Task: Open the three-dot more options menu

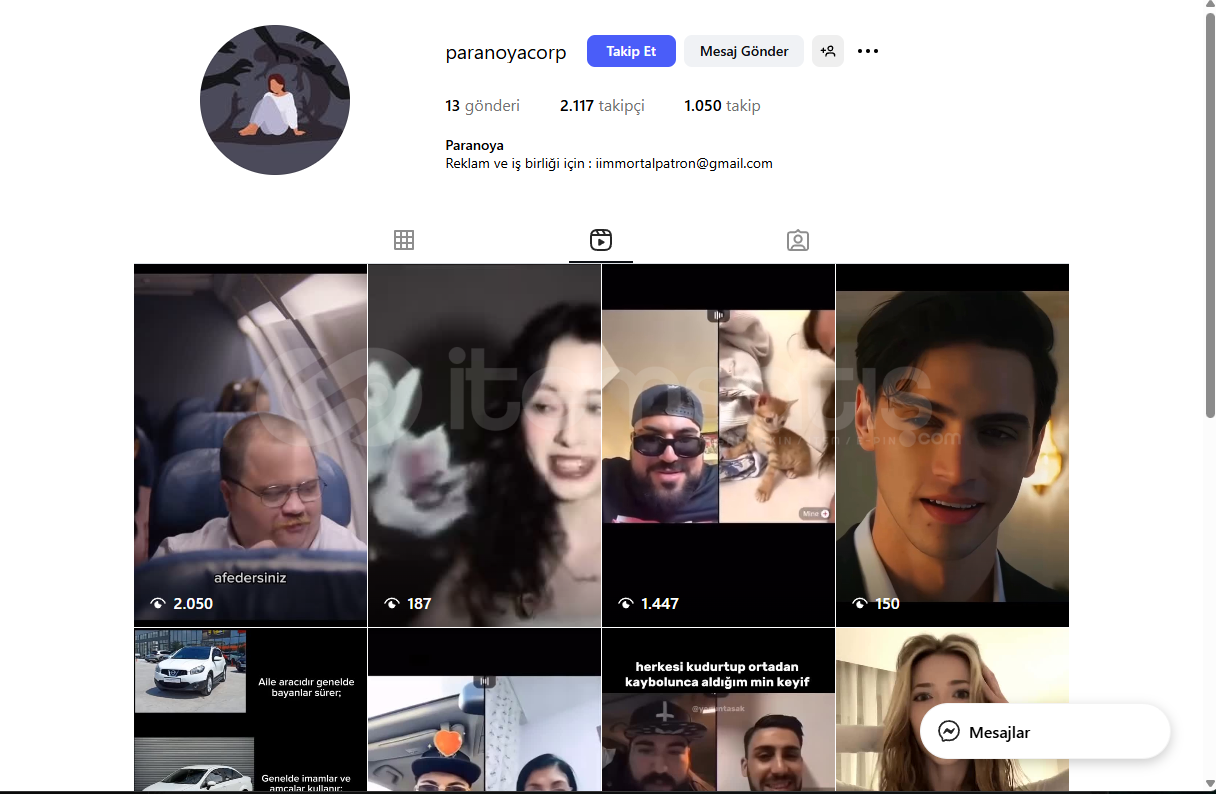Action: [868, 51]
